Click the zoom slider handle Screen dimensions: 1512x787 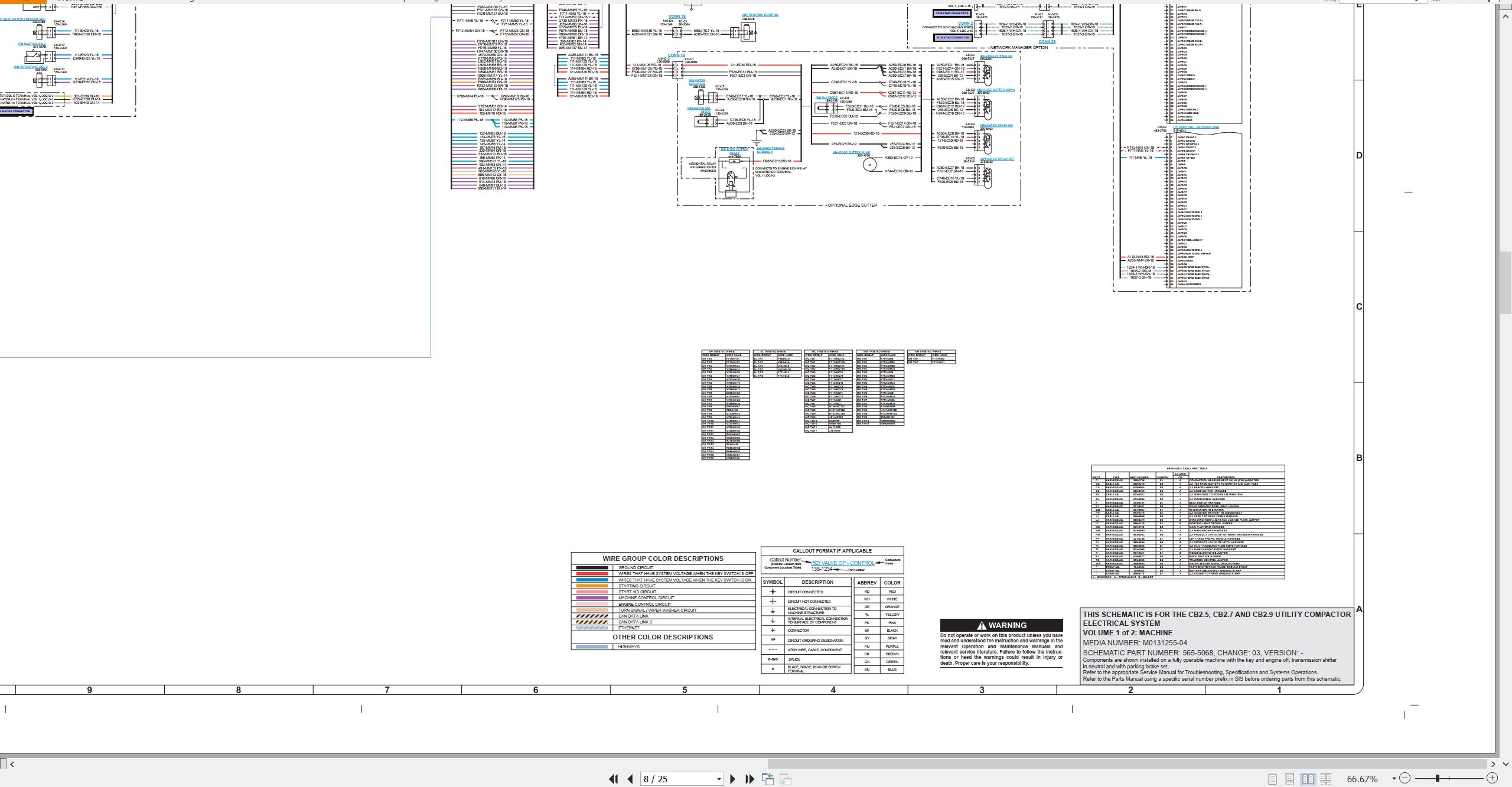point(1438,778)
